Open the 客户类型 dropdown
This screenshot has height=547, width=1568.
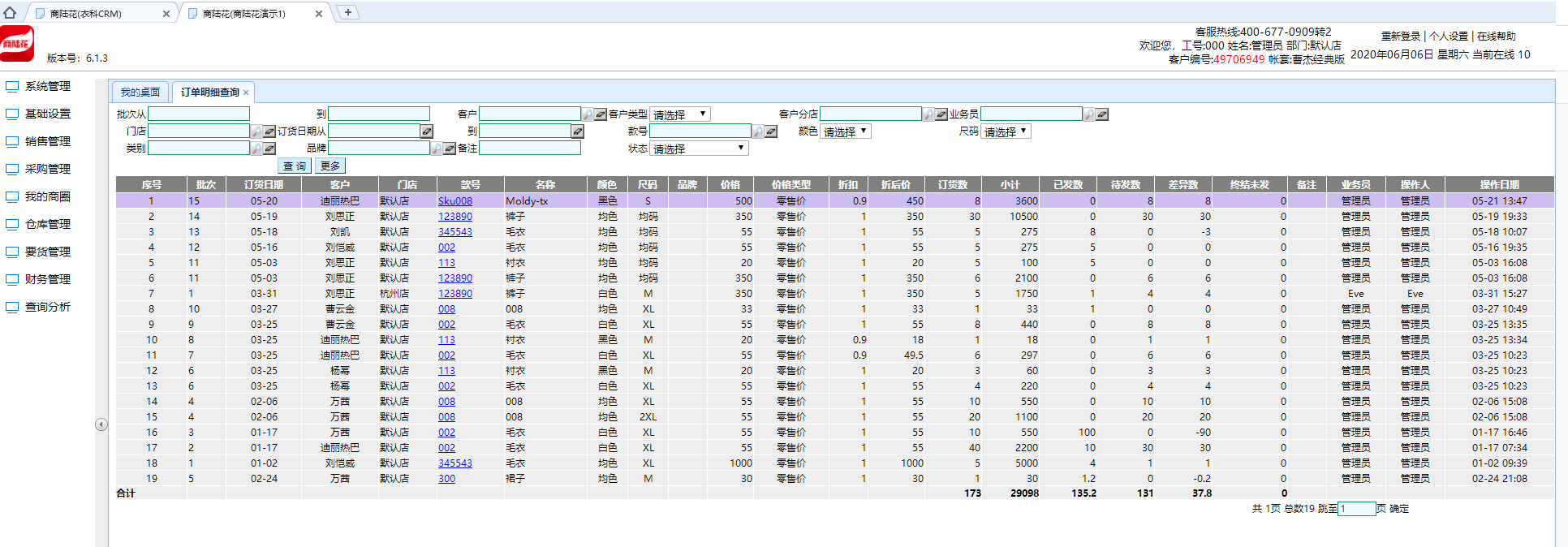pos(680,114)
